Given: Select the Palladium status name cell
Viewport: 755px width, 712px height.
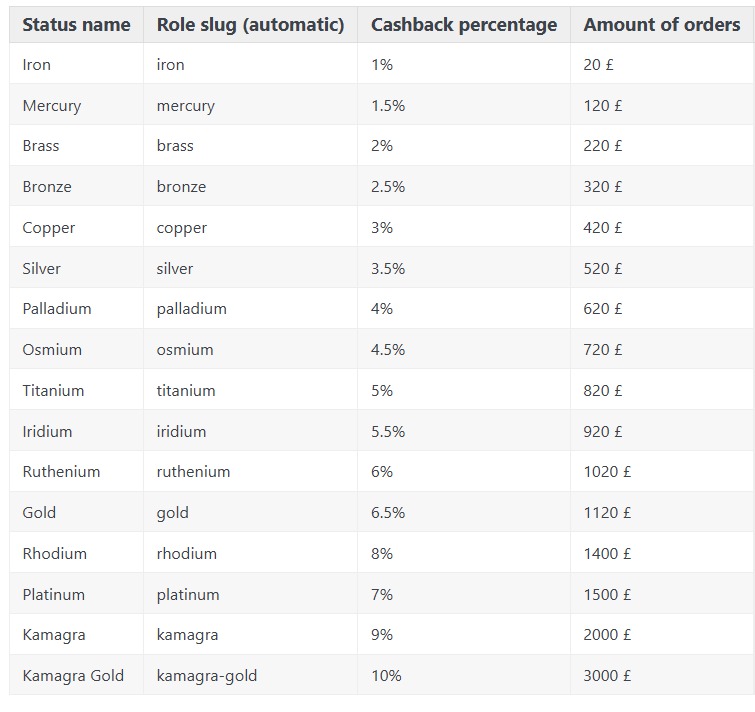Looking at the screenshot, I should coord(57,309).
